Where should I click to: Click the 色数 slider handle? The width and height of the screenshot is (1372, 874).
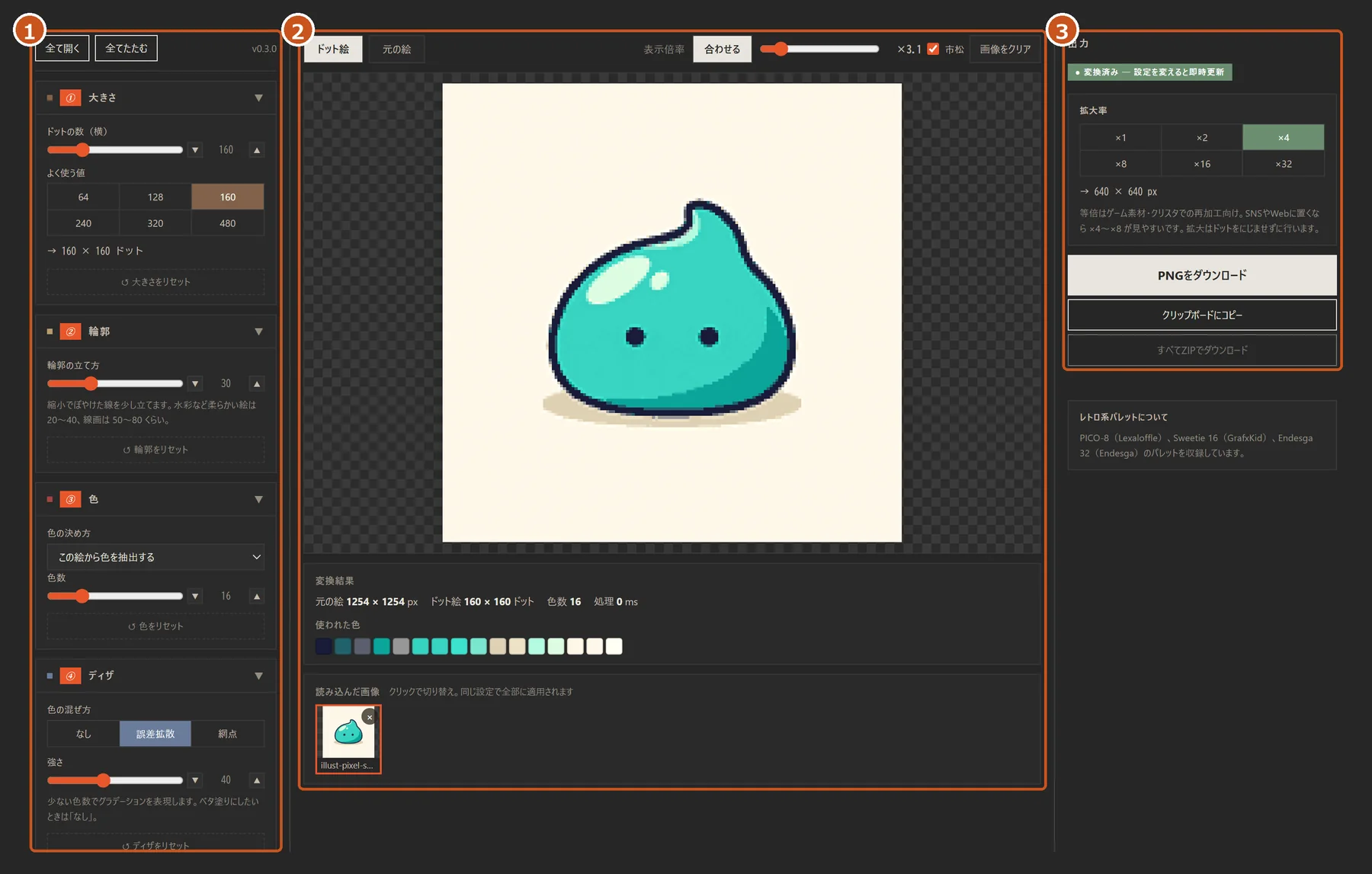click(x=82, y=596)
